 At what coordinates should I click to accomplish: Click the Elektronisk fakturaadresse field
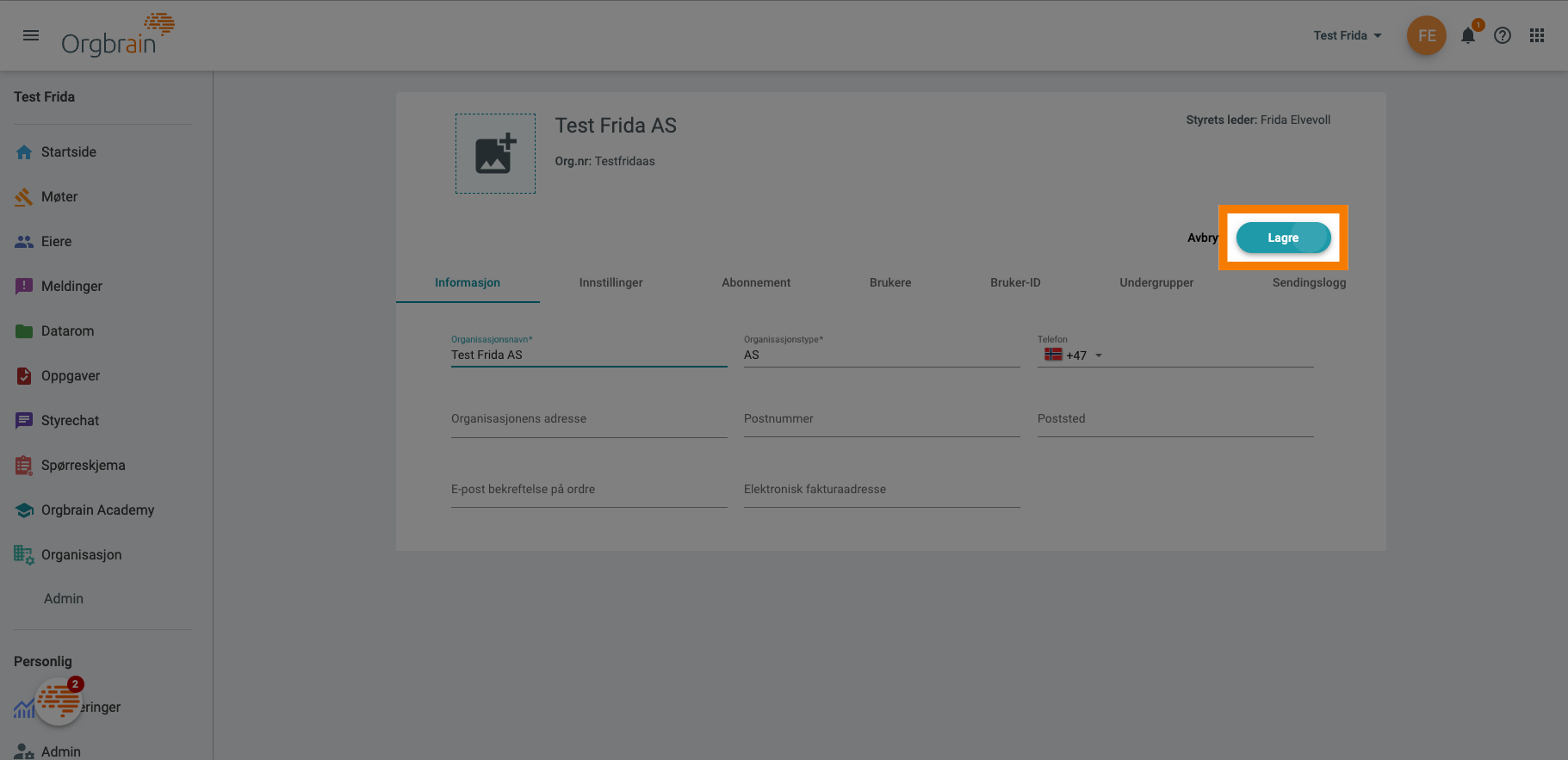(x=882, y=490)
